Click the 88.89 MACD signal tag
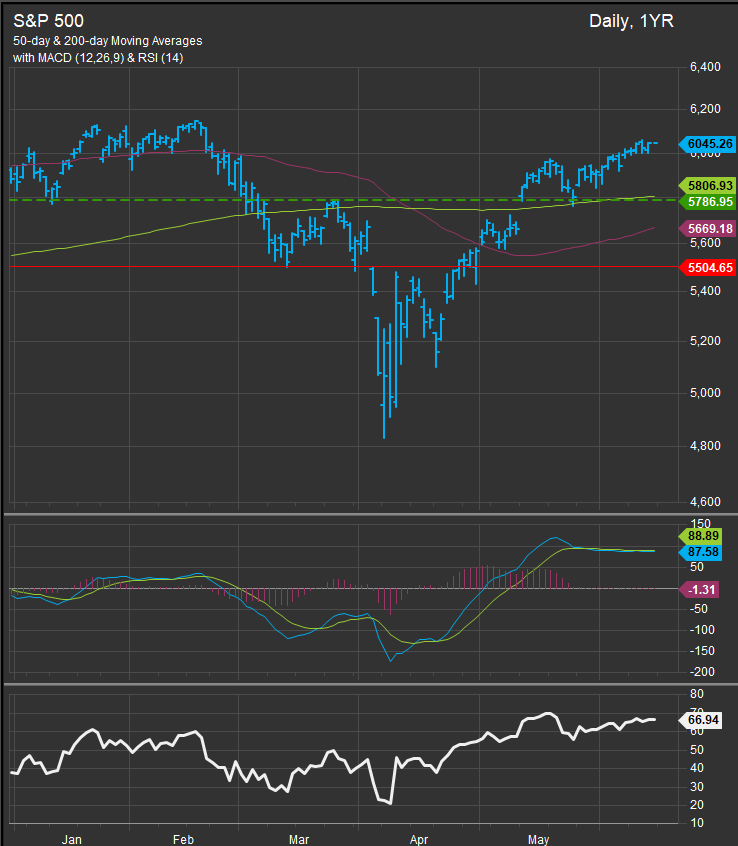 (706, 535)
